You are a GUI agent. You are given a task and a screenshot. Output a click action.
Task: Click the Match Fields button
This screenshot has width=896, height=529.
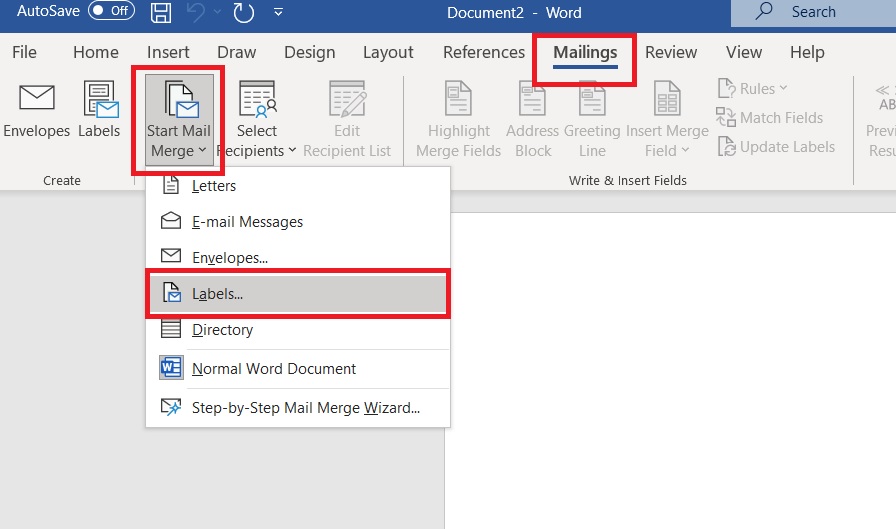coord(770,118)
